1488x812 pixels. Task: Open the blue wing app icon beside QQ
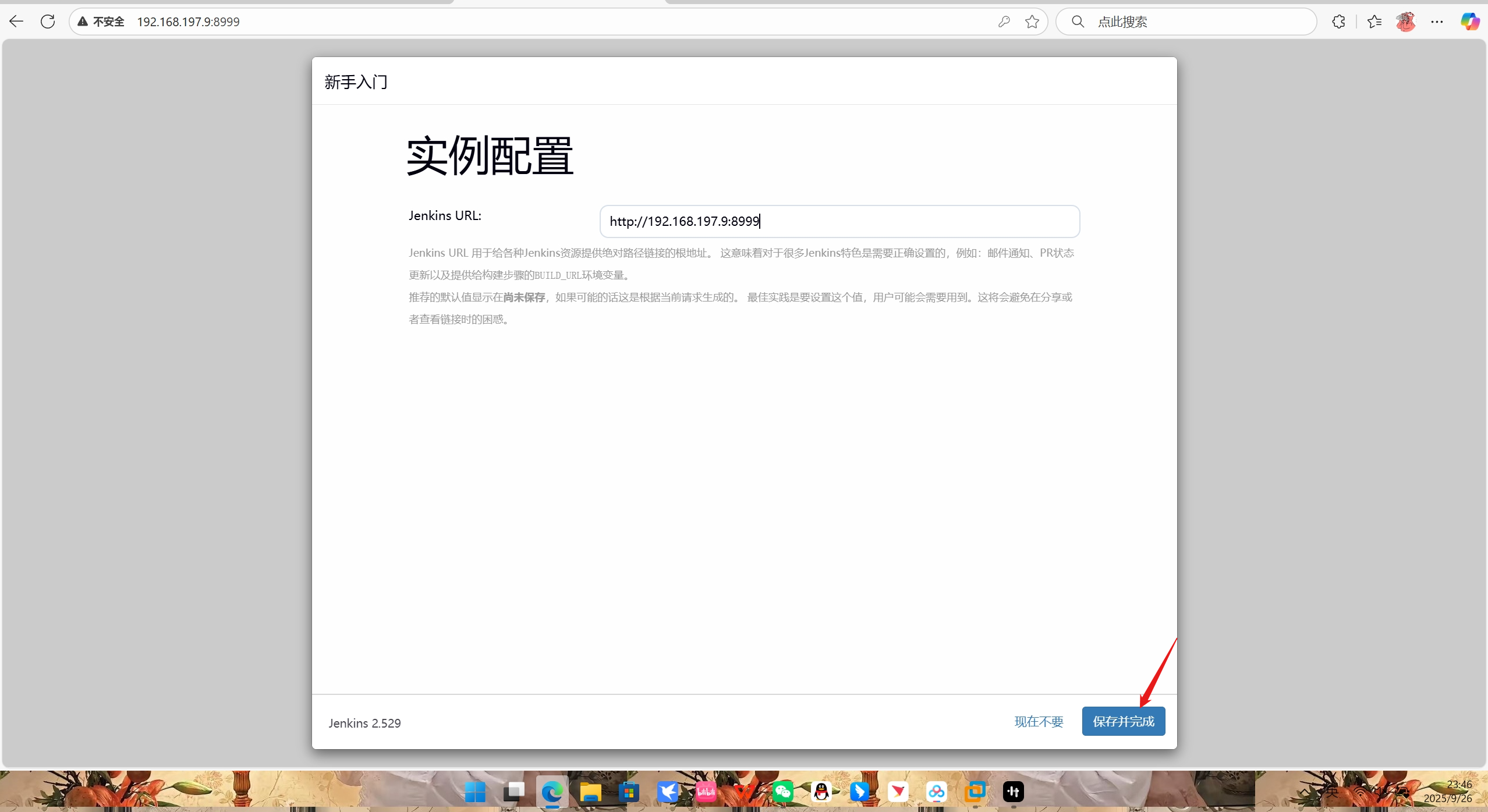(x=860, y=792)
